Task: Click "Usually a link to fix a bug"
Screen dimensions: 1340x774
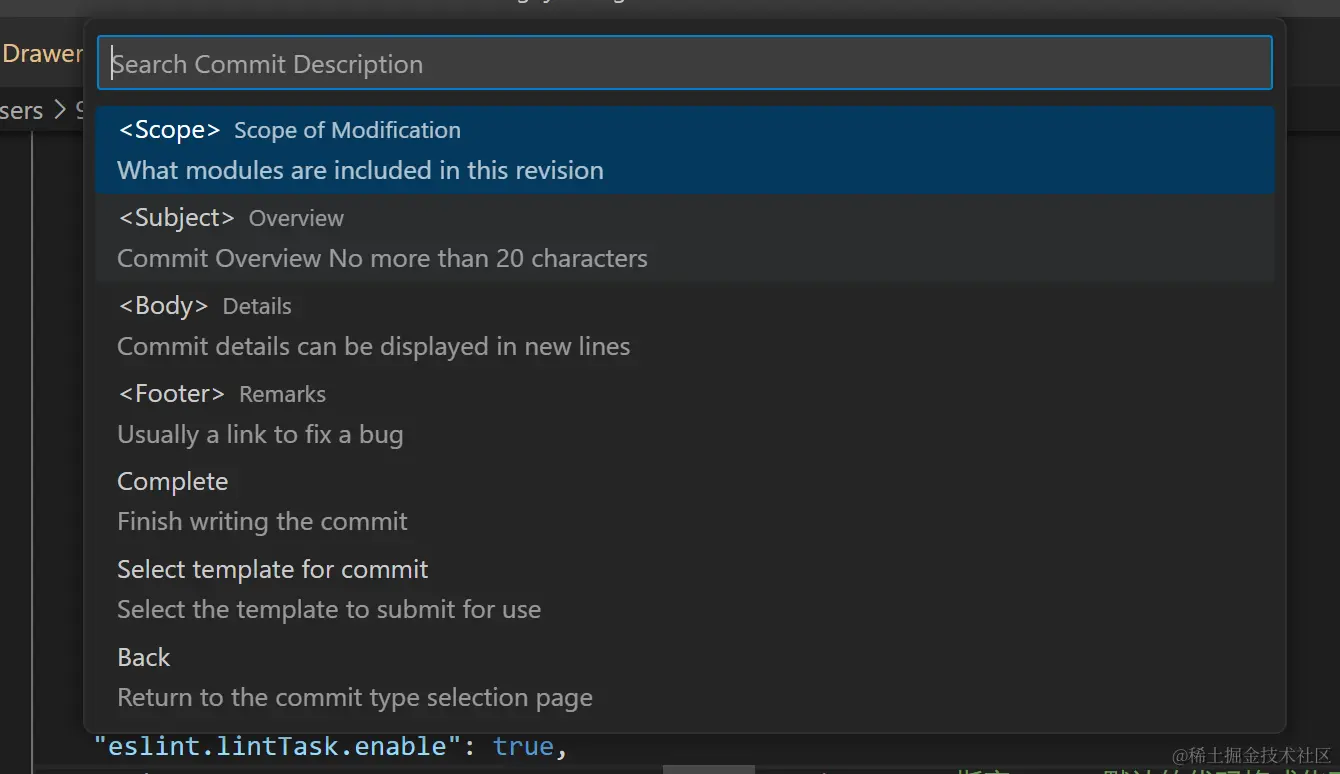Action: tap(260, 435)
